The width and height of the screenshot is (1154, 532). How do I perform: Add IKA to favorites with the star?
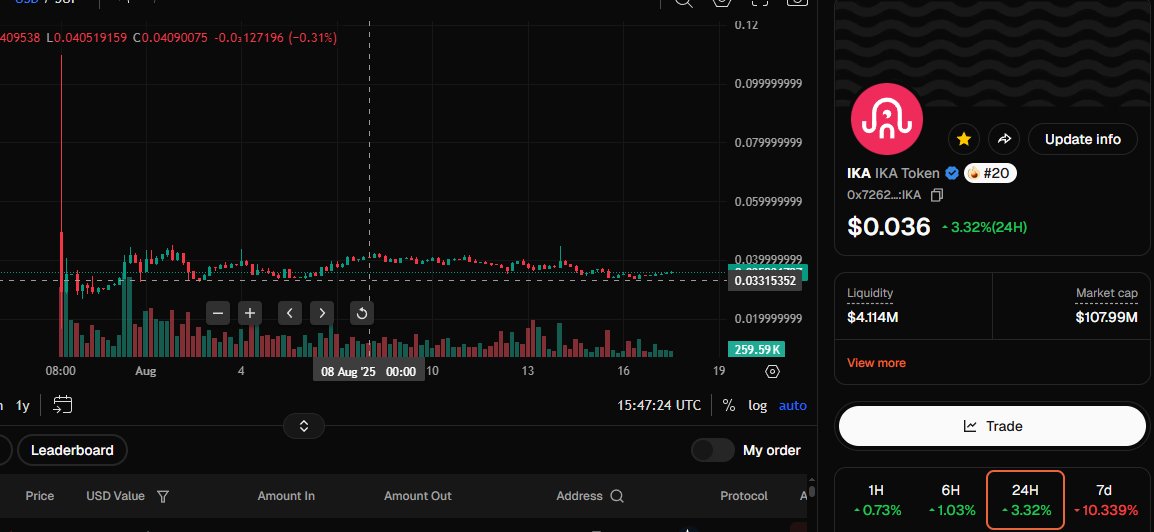point(963,139)
